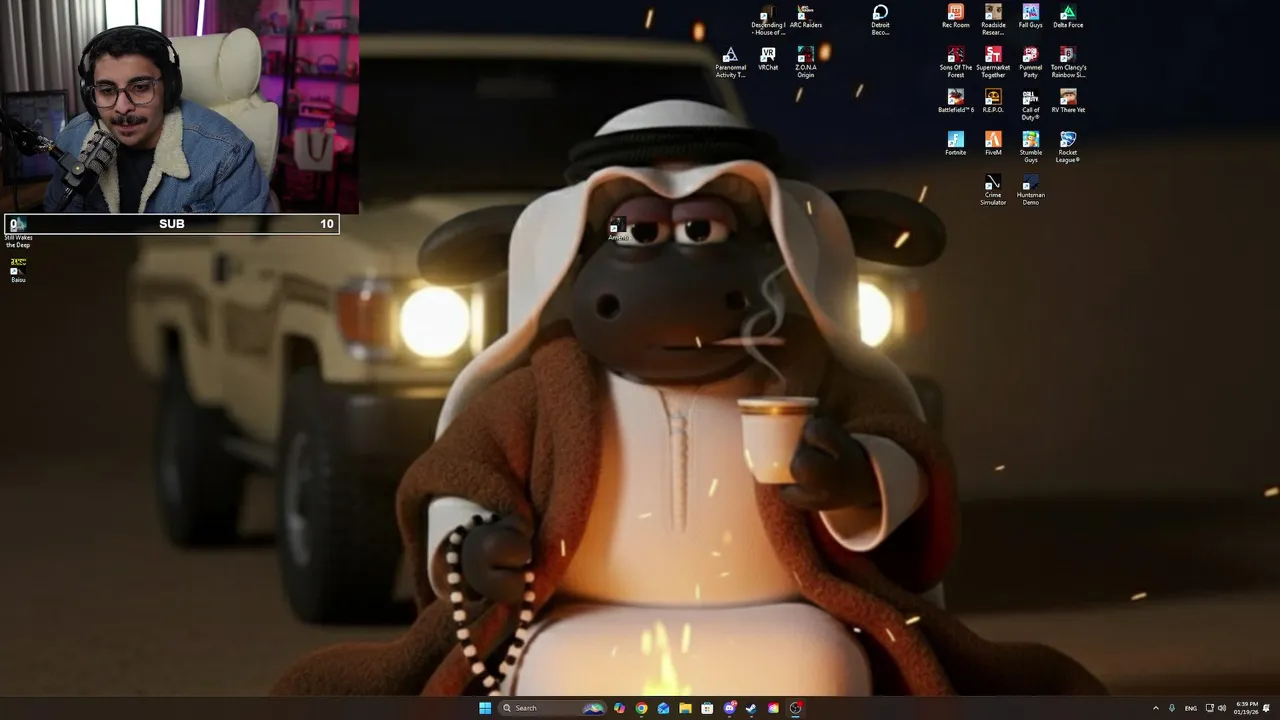Image resolution: width=1280 pixels, height=720 pixels.
Task: Select the Stumble Guys desktop icon
Action: [x=1030, y=148]
